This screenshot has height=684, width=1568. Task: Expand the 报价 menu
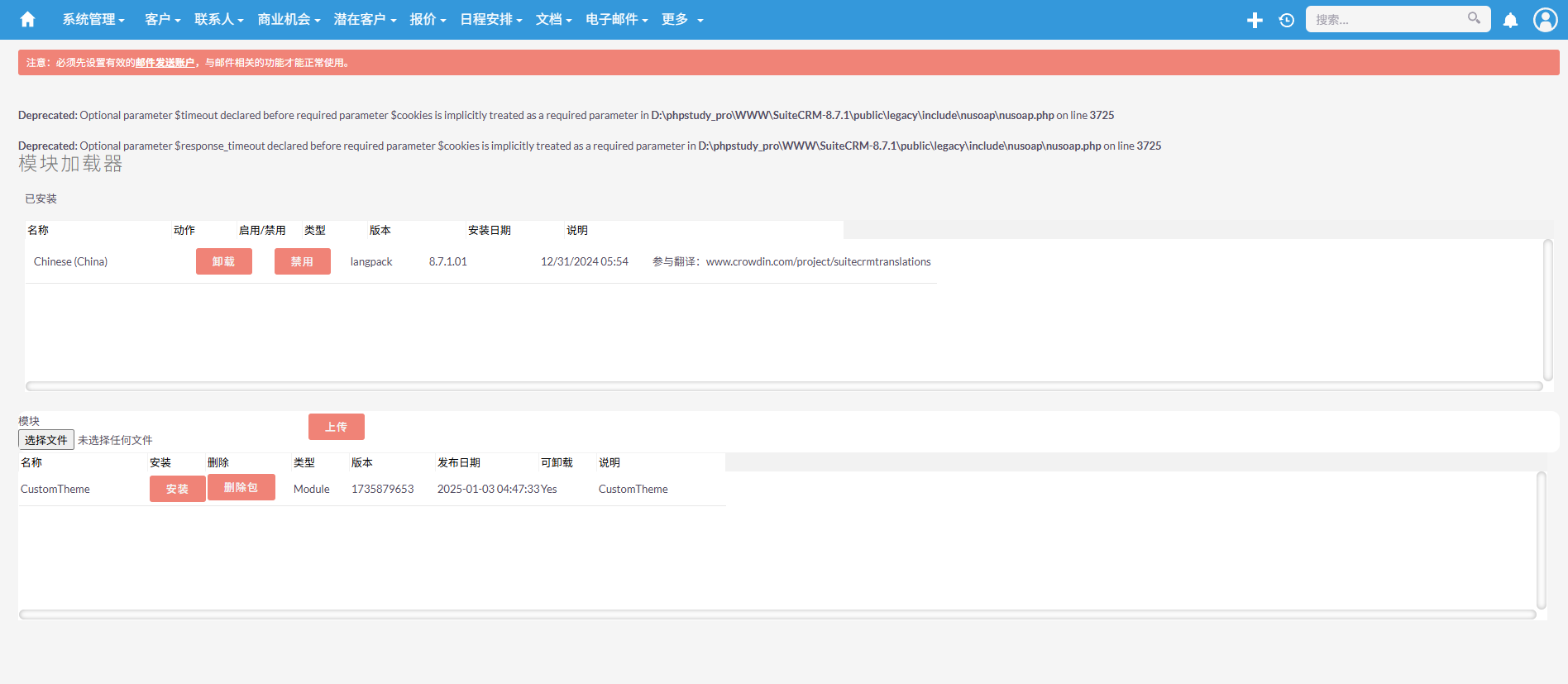428,19
